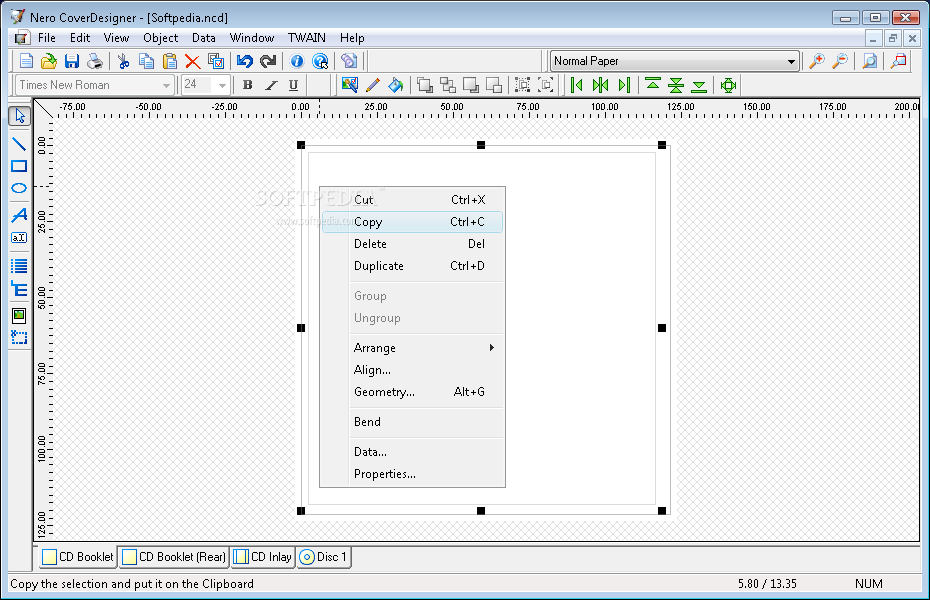This screenshot has width=930, height=600.
Task: Switch to CD Inlay tab
Action: pos(262,557)
